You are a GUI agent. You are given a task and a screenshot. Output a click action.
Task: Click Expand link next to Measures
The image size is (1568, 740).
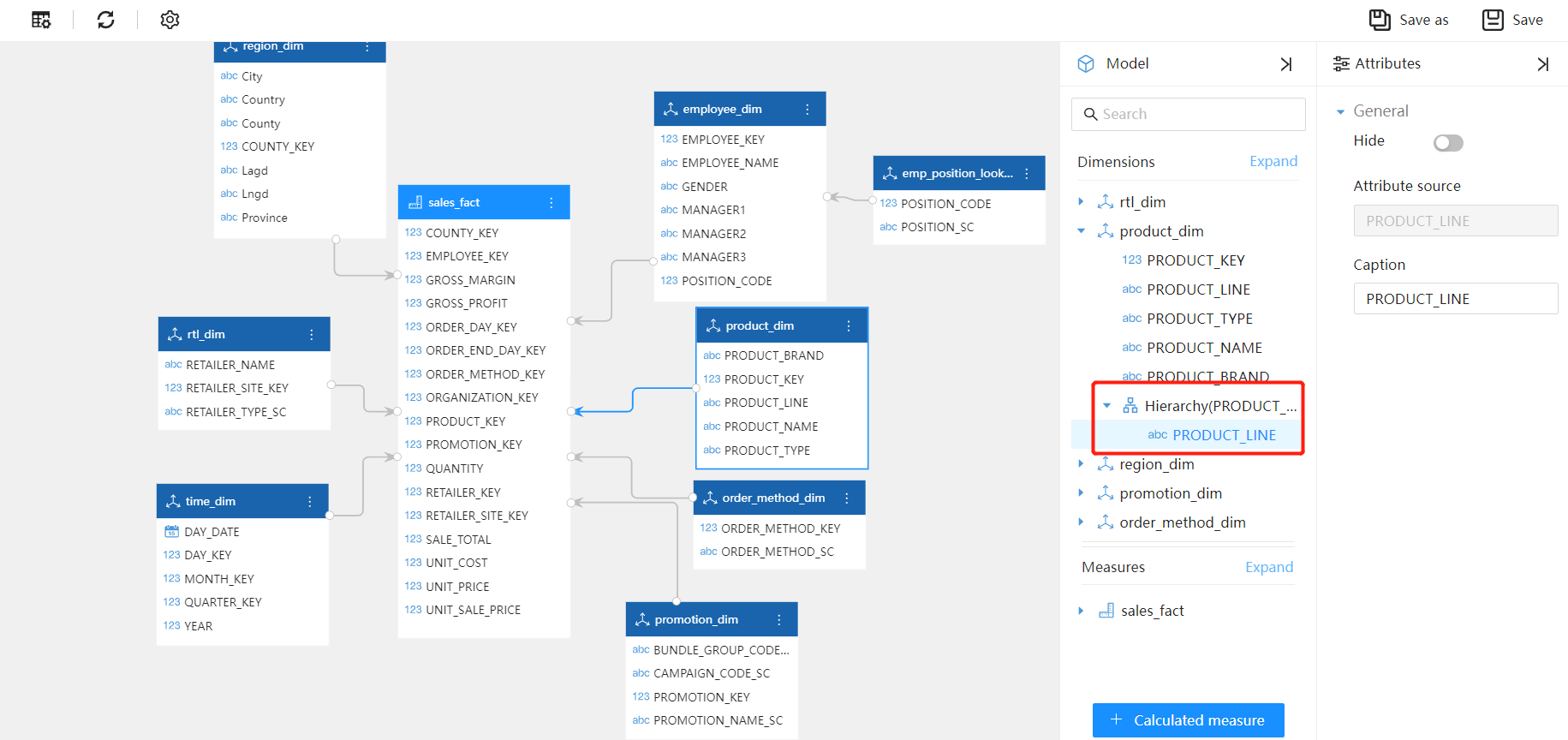[x=1269, y=567]
